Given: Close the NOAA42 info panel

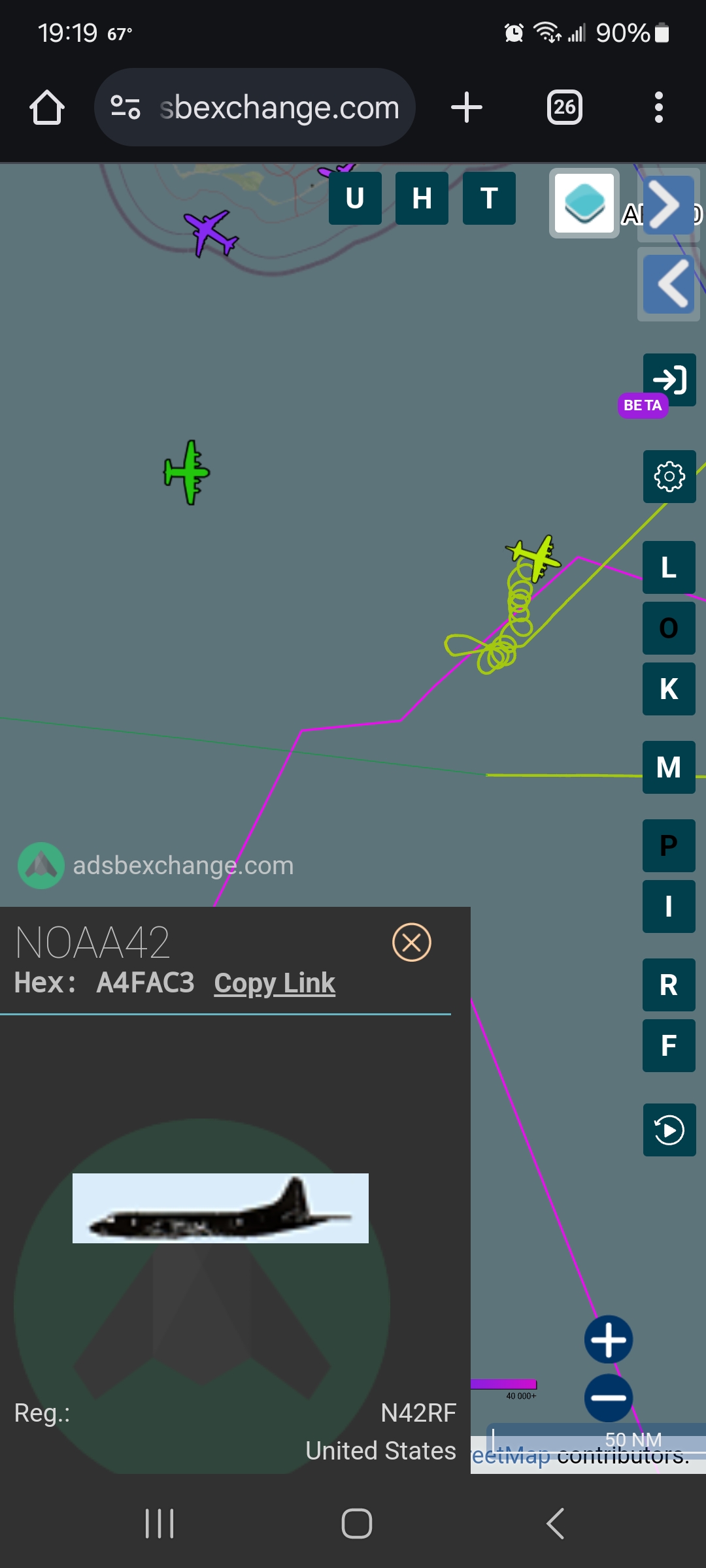Looking at the screenshot, I should [x=412, y=942].
